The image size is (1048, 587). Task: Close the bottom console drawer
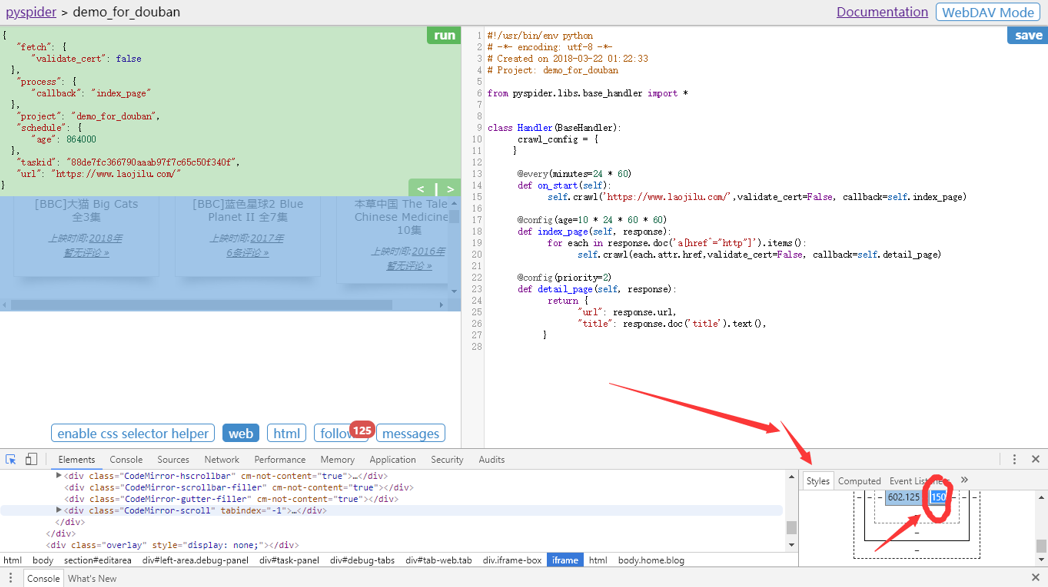(x=1036, y=578)
